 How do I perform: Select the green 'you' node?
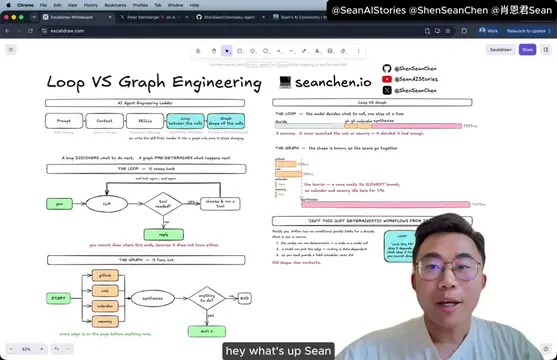[x=59, y=204]
